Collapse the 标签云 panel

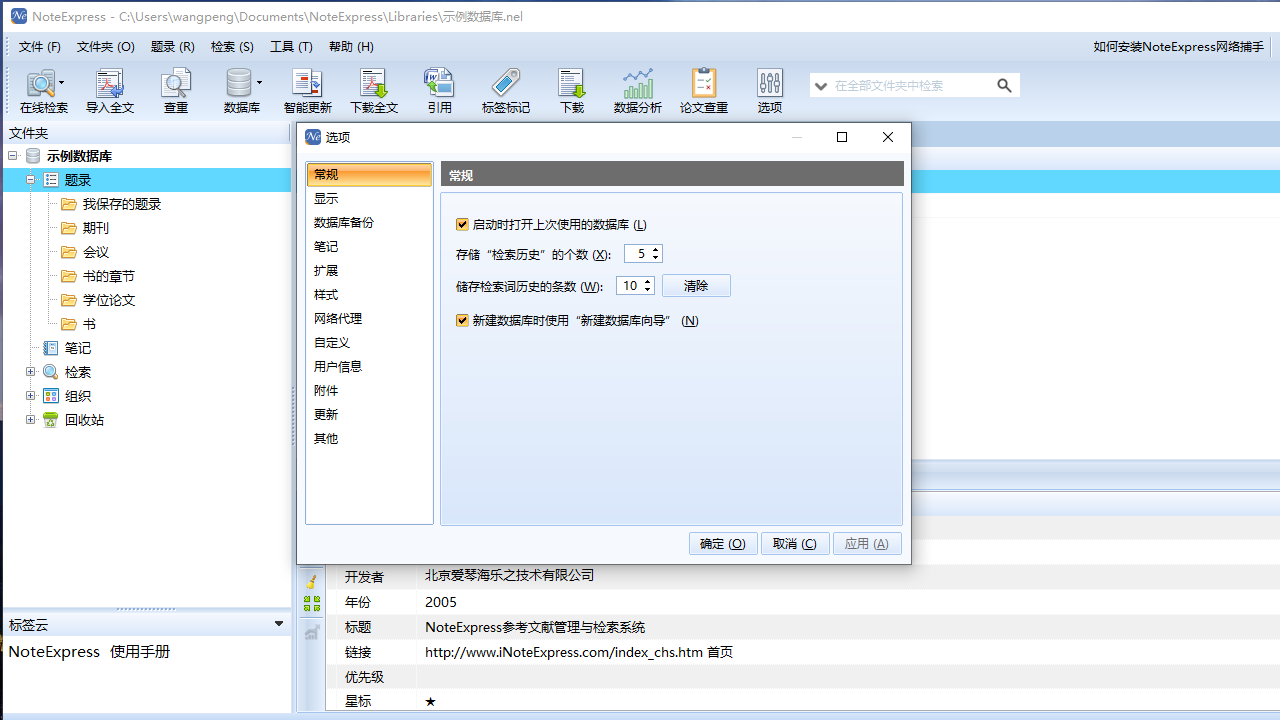[x=279, y=624]
